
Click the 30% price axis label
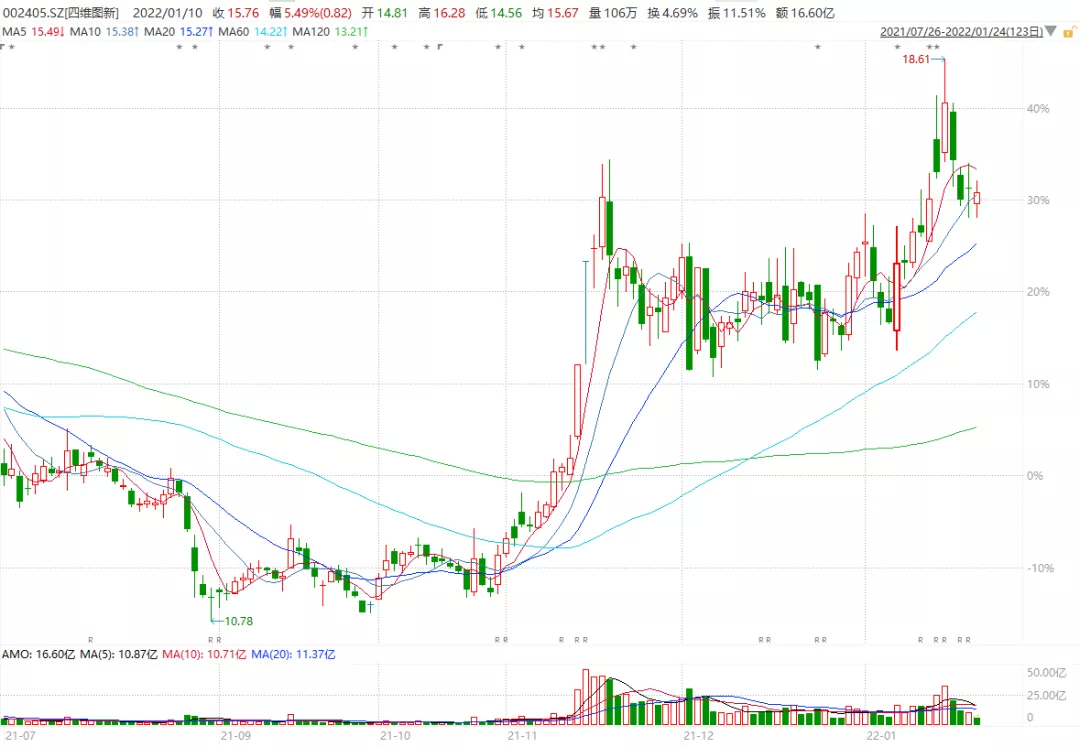(x=1038, y=200)
